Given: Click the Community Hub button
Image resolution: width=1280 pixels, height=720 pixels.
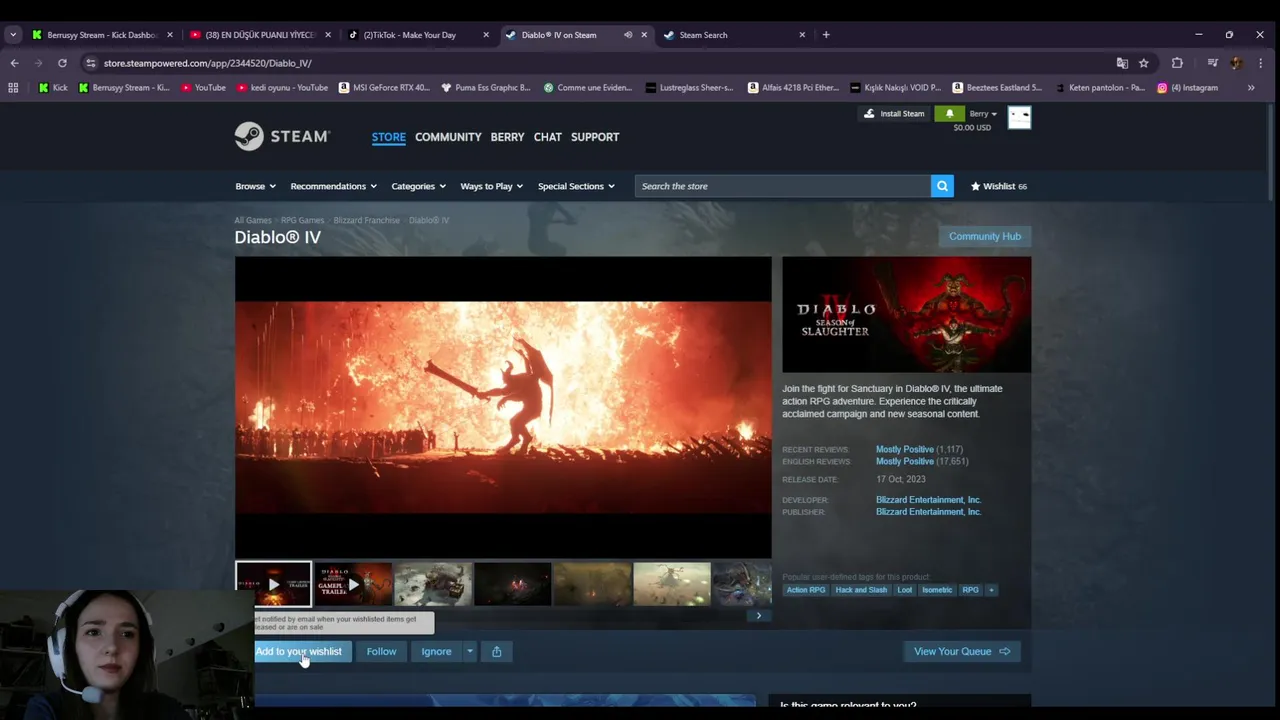Looking at the screenshot, I should pos(985,236).
